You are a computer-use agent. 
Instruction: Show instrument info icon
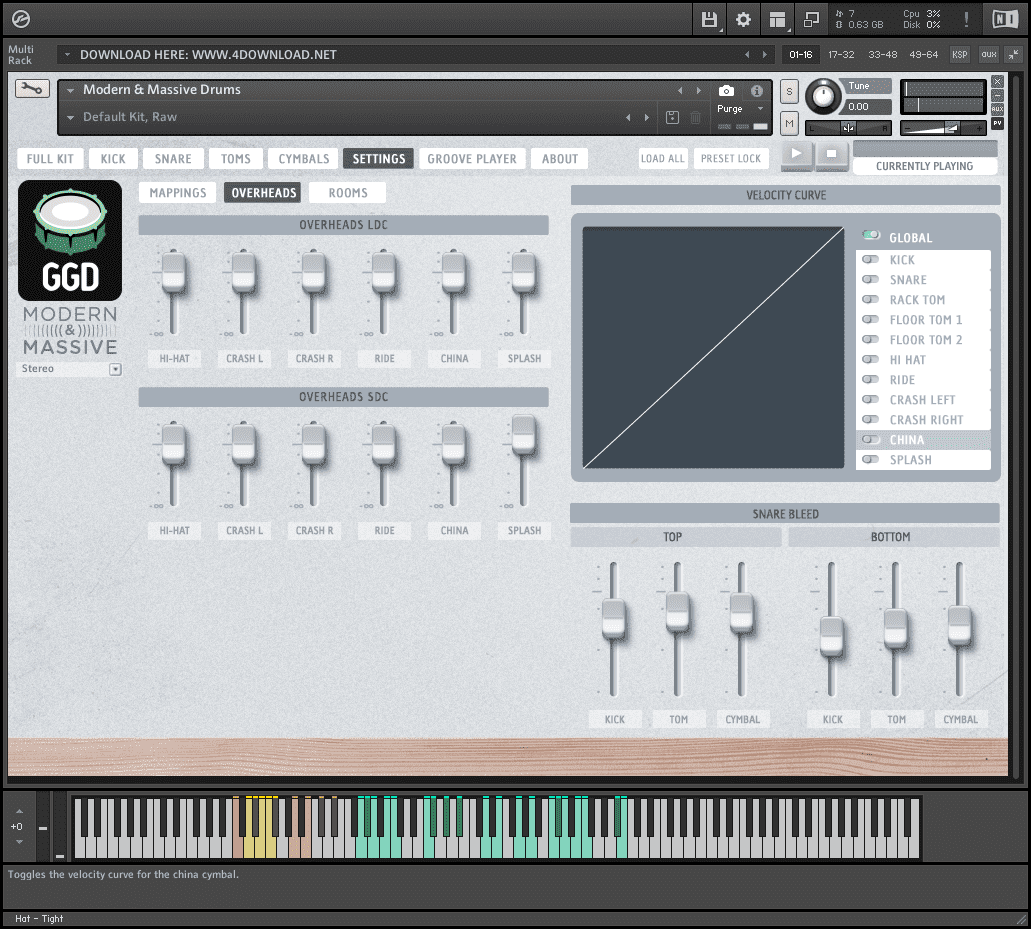(757, 91)
